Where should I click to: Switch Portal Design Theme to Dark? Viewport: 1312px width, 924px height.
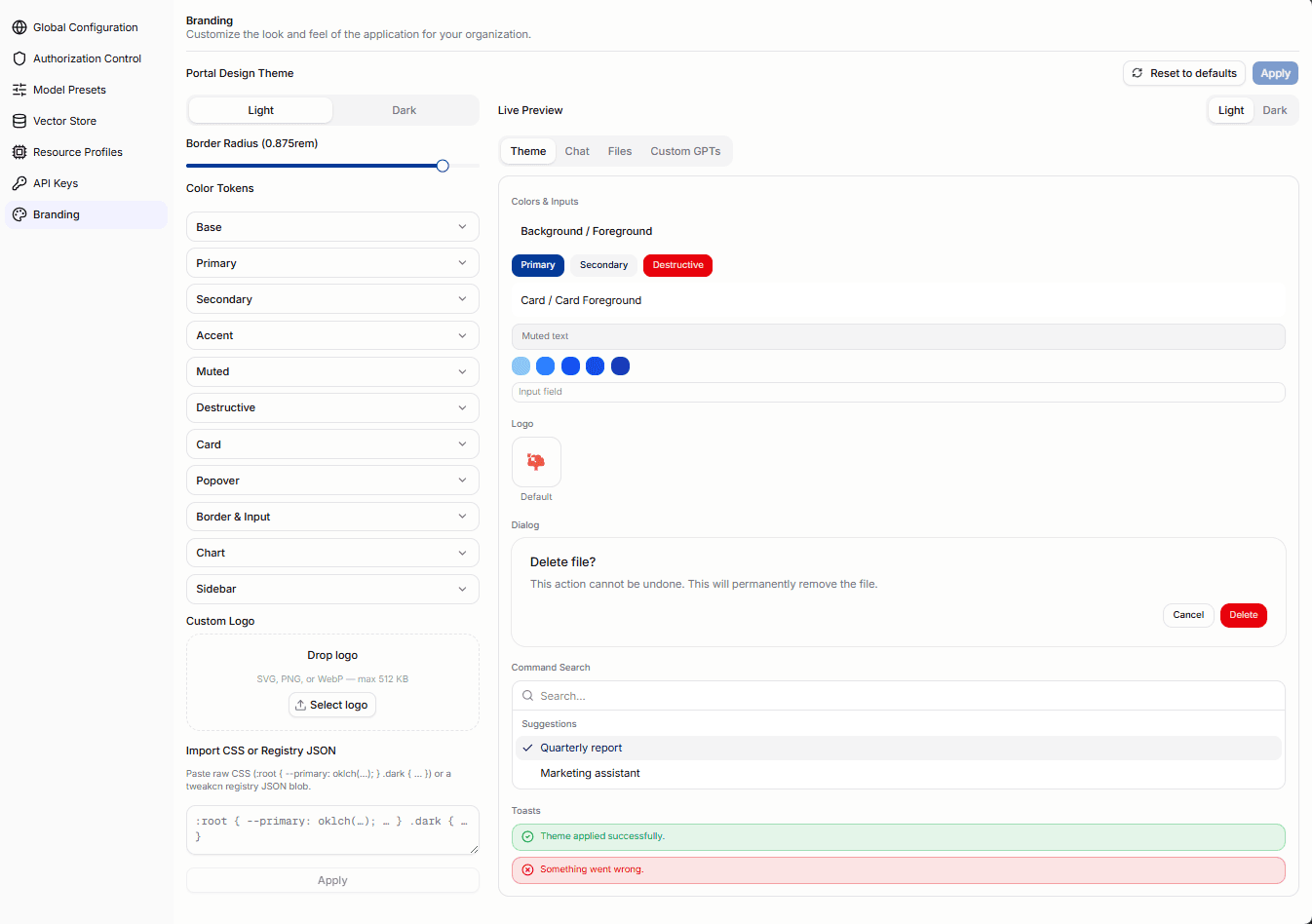[x=405, y=110]
